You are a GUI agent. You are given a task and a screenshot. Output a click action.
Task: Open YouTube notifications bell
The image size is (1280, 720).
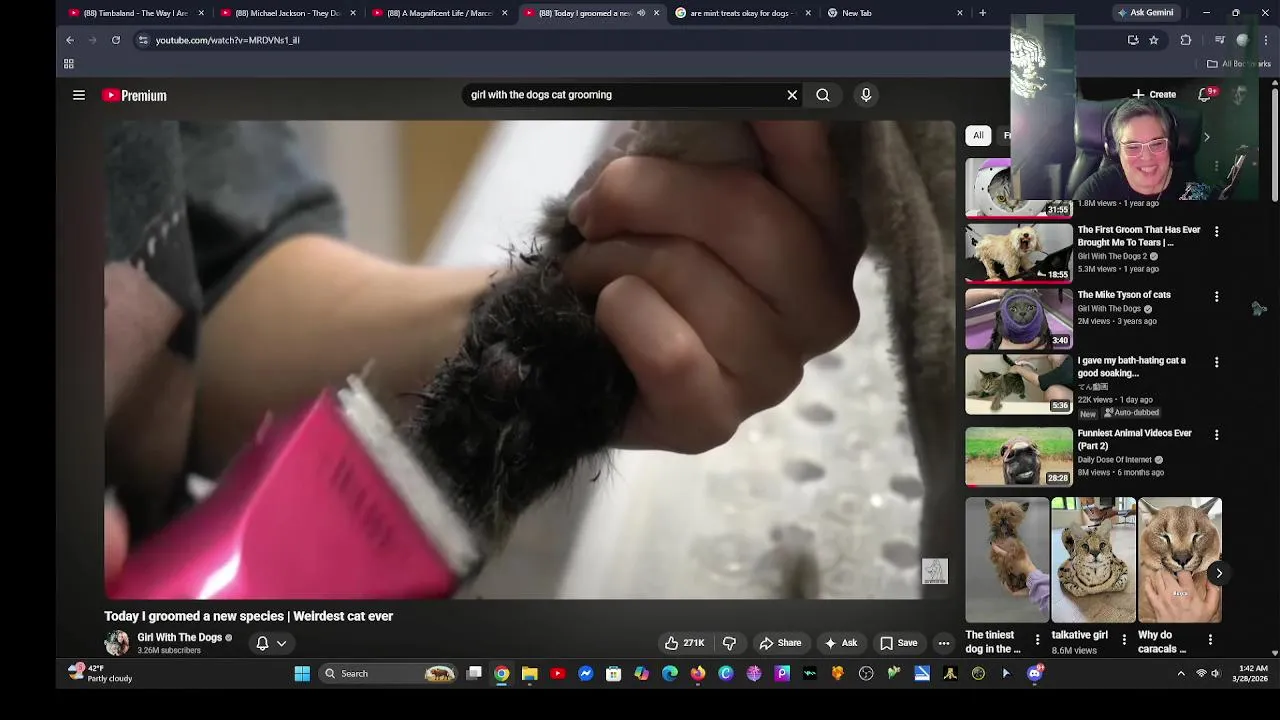1205,94
